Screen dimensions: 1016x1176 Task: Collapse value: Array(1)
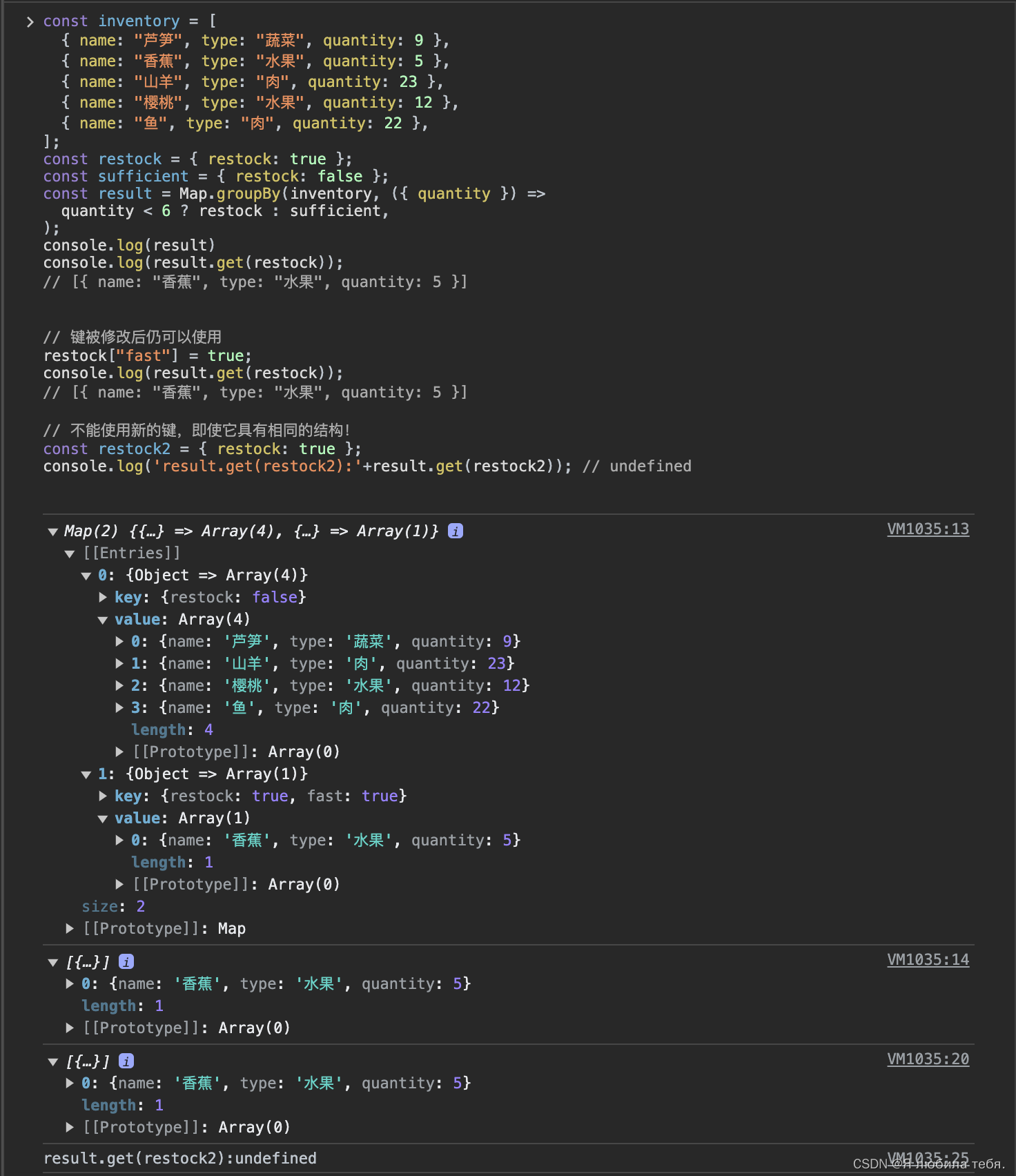coord(102,819)
